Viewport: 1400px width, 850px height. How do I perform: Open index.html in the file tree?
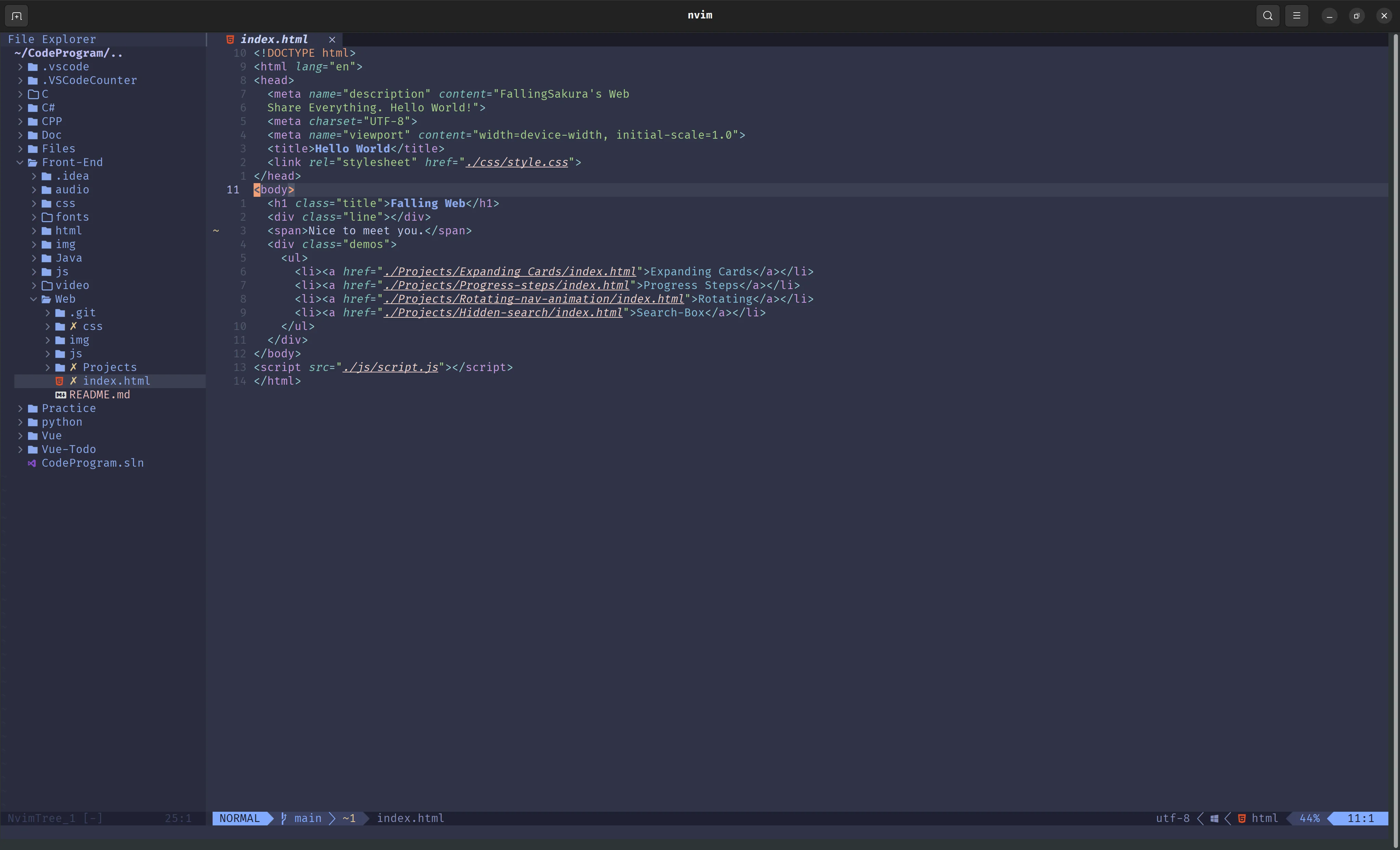(x=116, y=381)
